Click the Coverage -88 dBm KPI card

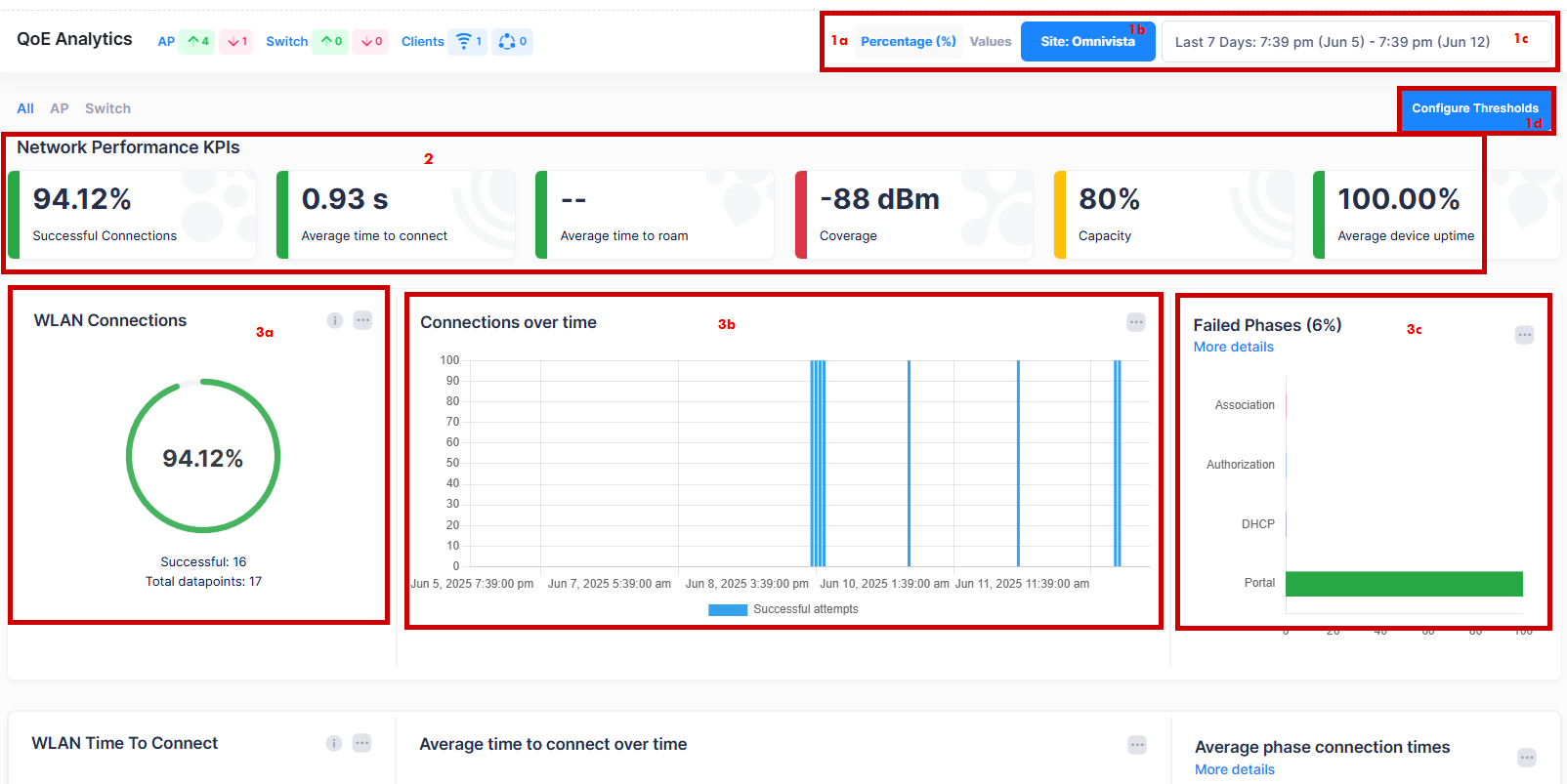tap(912, 215)
